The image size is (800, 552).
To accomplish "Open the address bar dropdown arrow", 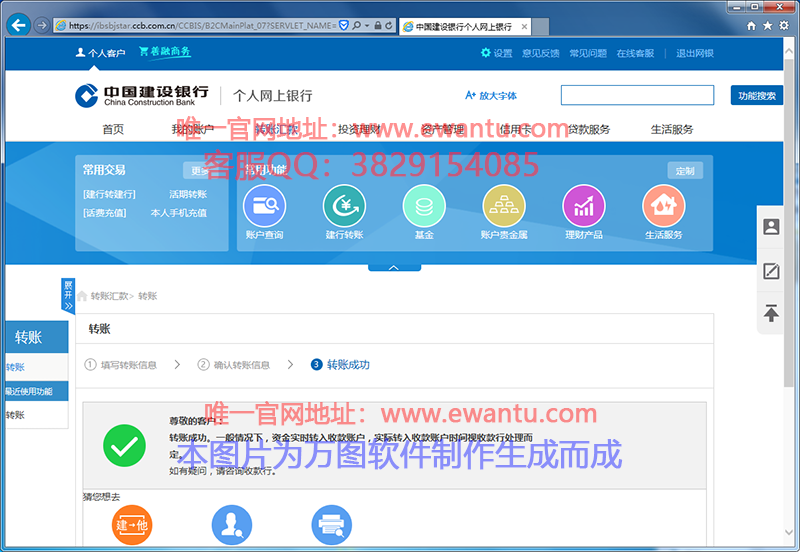I will 367,25.
